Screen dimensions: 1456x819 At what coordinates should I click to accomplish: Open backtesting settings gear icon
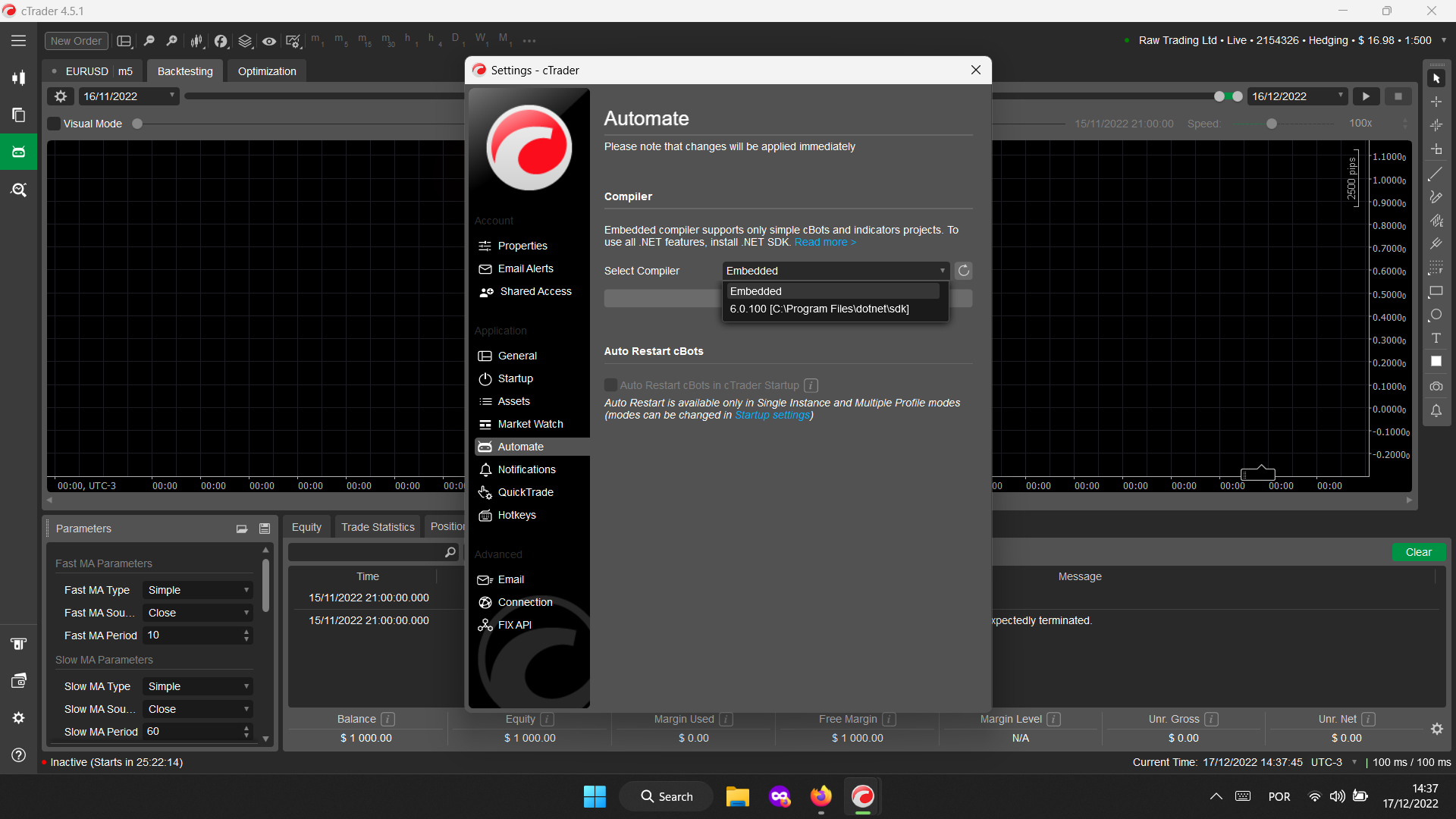coord(61,96)
